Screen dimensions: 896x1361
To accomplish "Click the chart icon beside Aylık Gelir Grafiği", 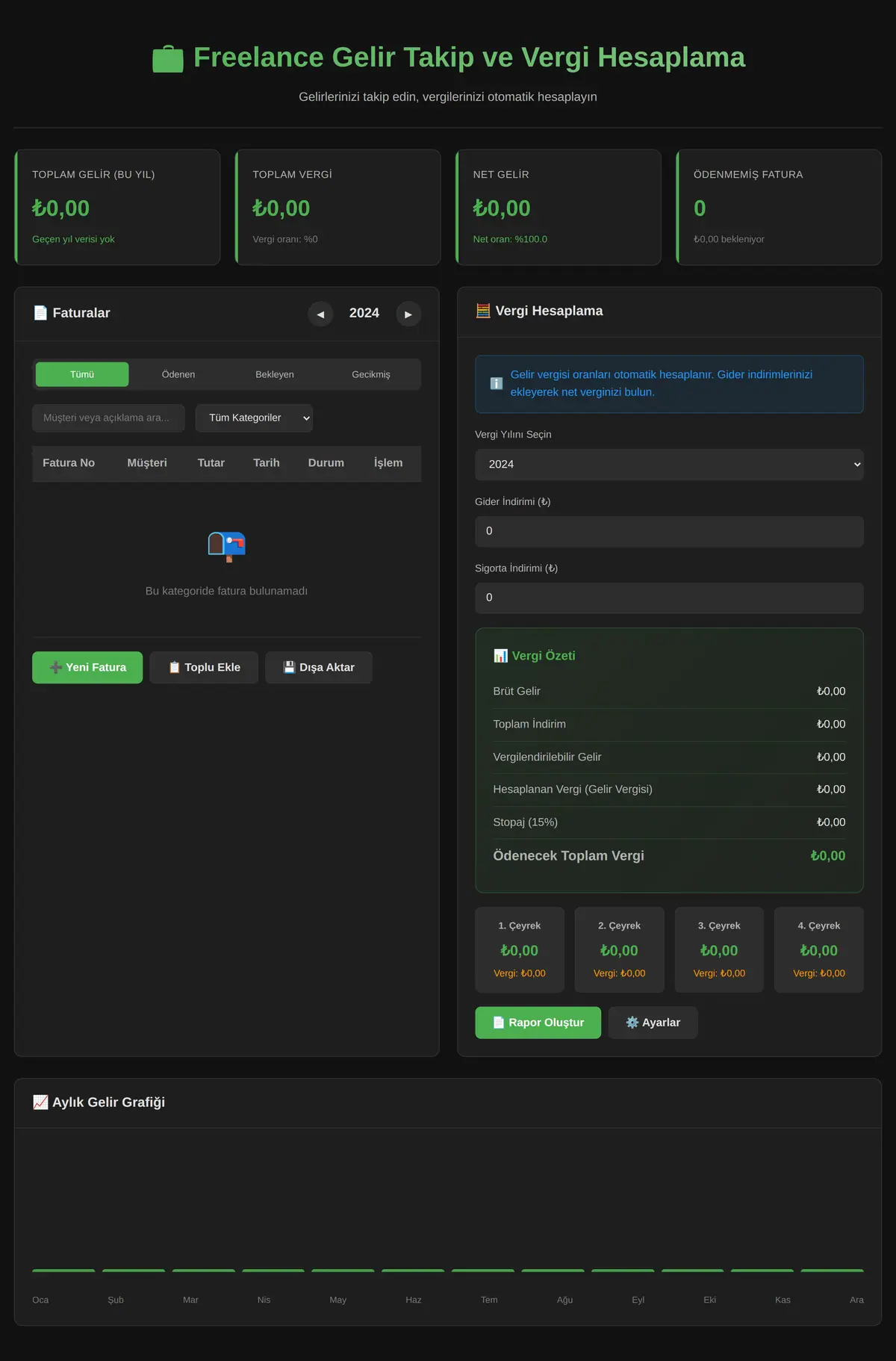I will [x=40, y=1103].
